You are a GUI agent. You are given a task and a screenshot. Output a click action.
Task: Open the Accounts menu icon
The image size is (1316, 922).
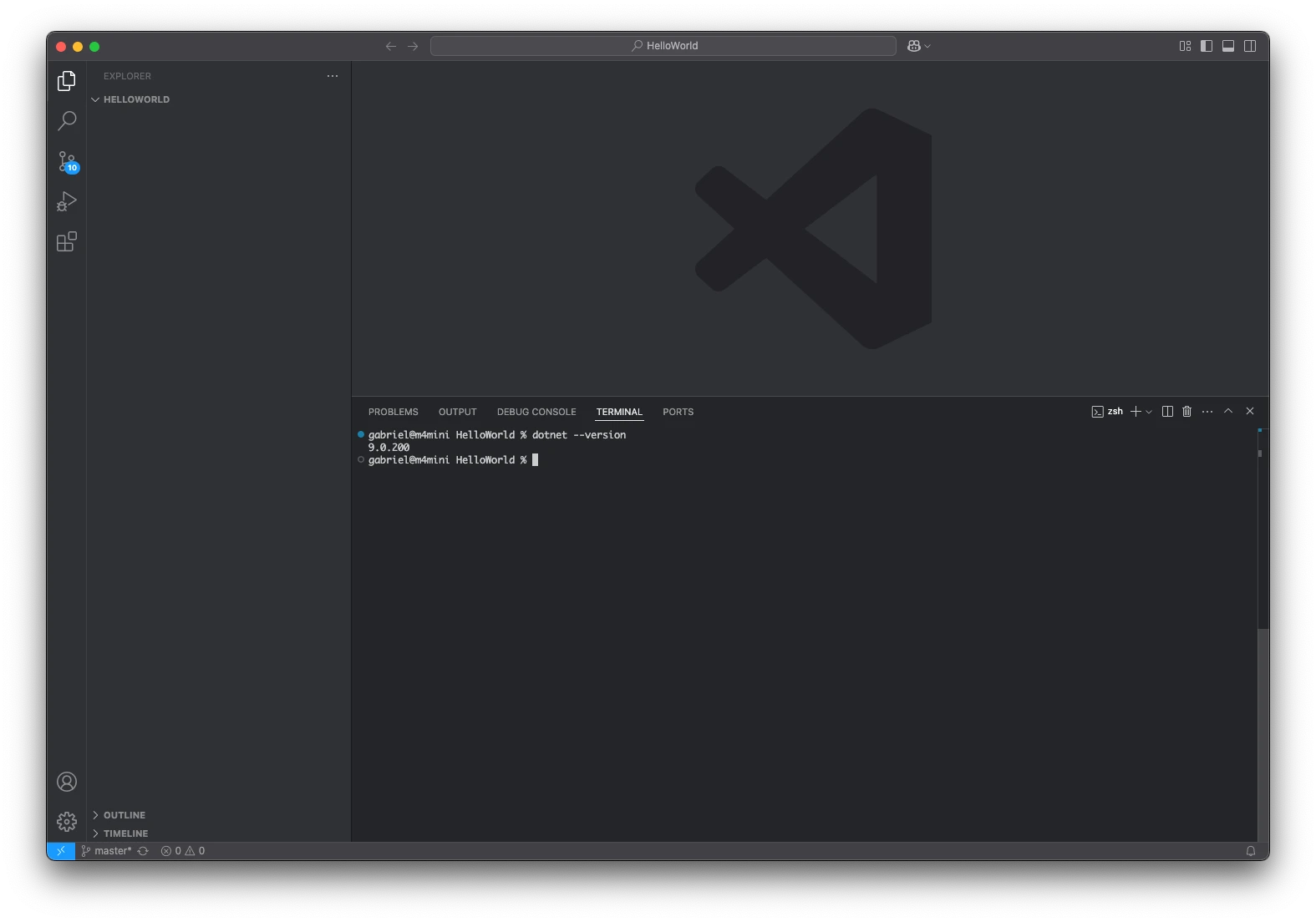tap(67, 782)
